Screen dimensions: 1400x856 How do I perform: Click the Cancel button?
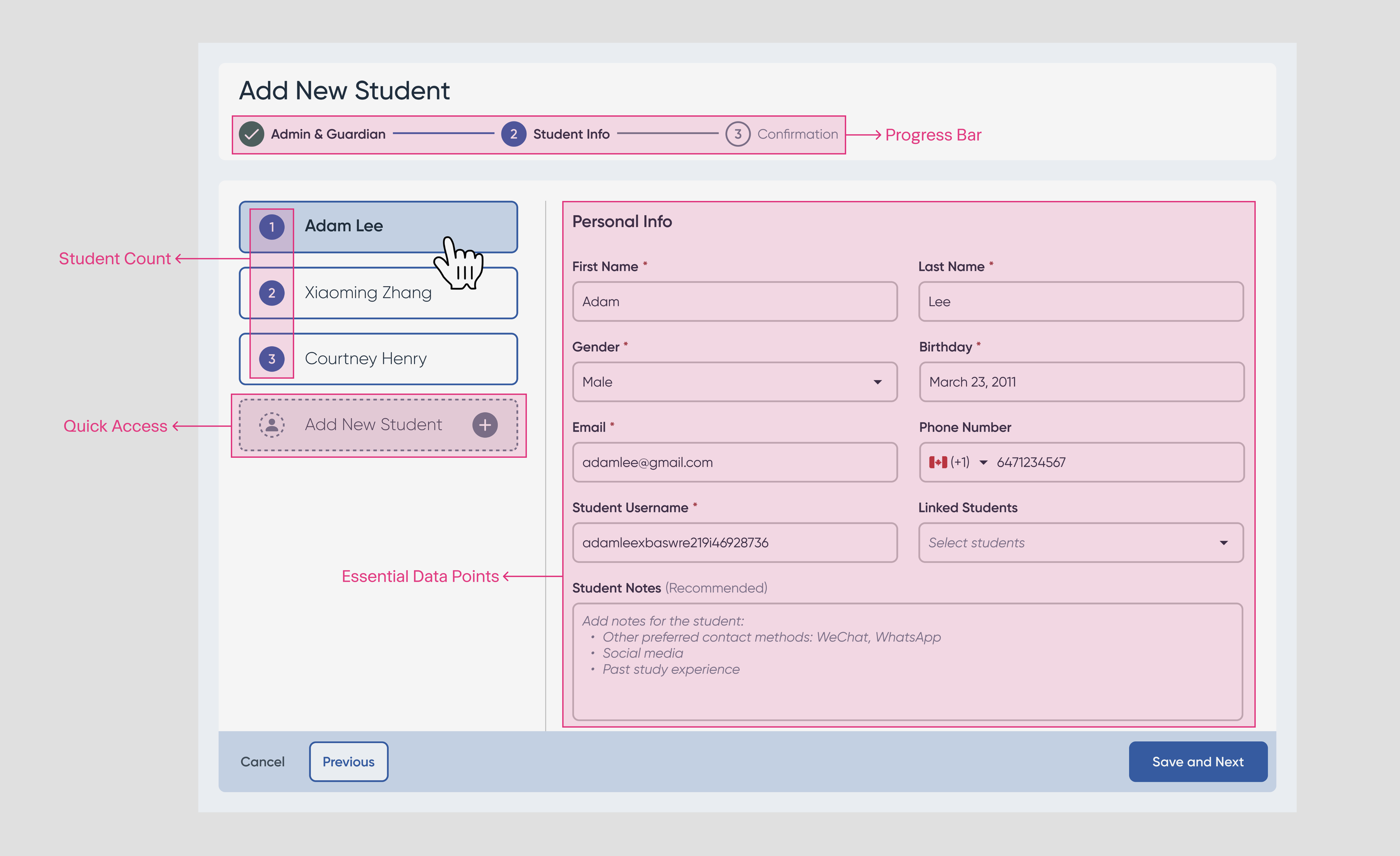tap(262, 762)
